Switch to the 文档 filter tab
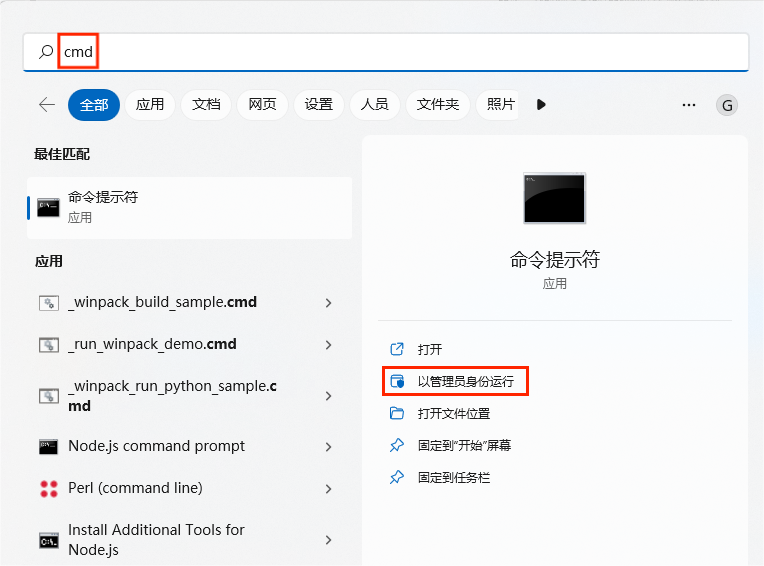This screenshot has height=566, width=764. click(206, 105)
